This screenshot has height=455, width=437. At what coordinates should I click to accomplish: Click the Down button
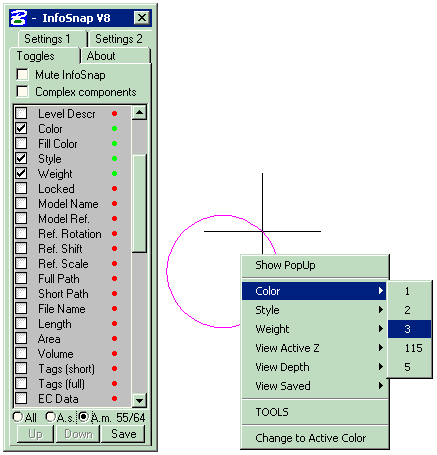(x=78, y=434)
